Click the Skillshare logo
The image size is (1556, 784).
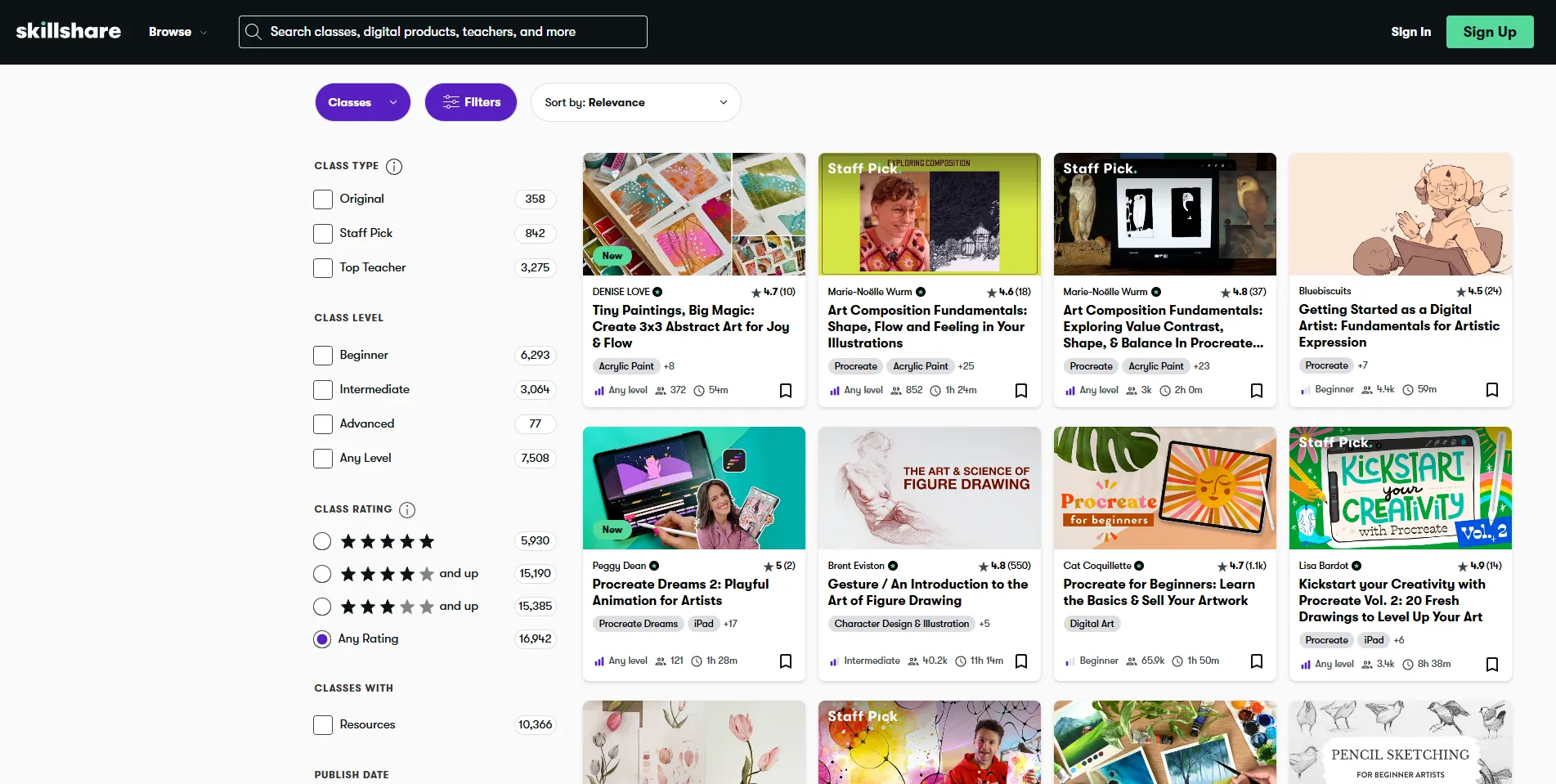pos(69,31)
